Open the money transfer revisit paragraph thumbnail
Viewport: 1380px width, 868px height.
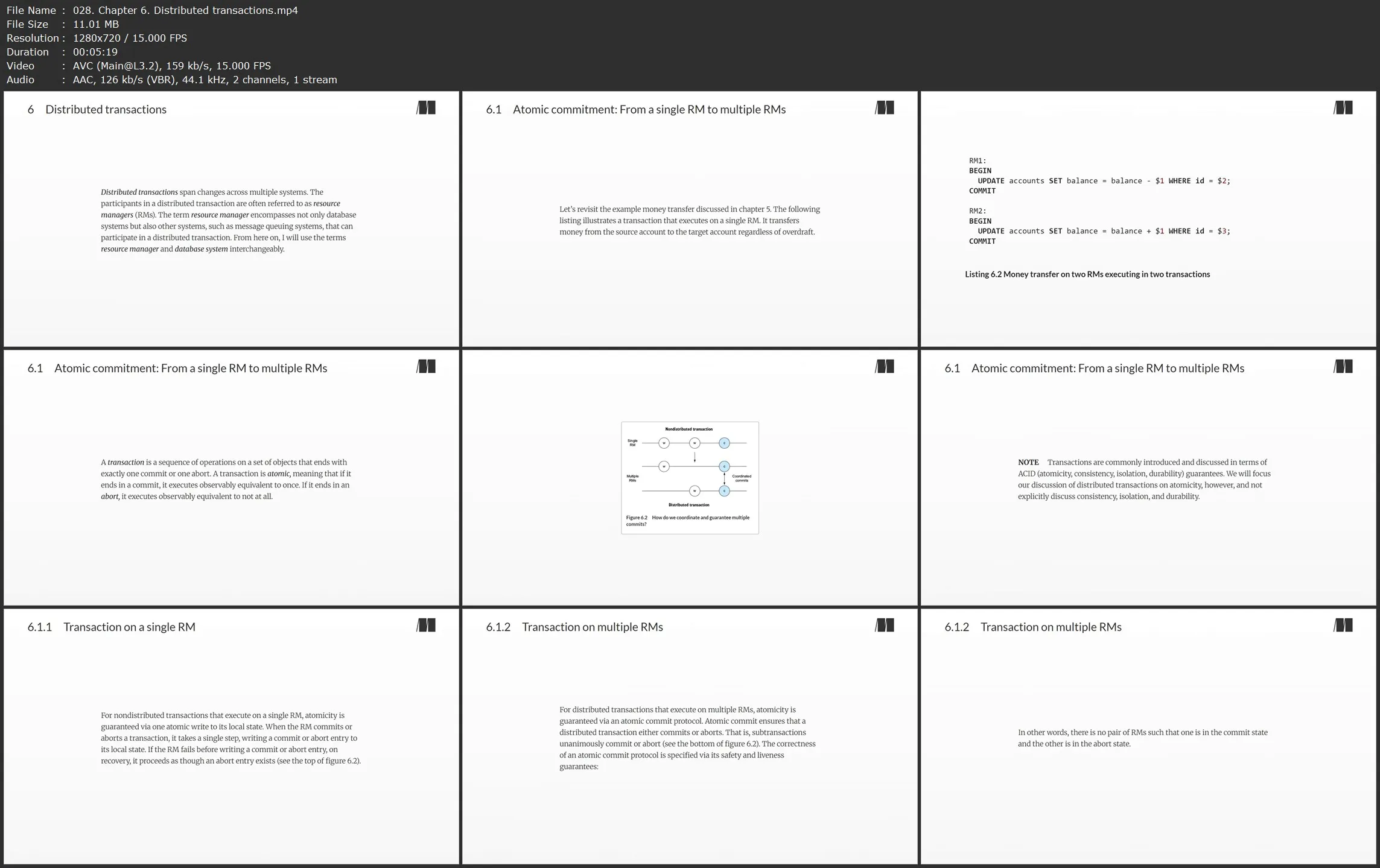[x=689, y=220]
